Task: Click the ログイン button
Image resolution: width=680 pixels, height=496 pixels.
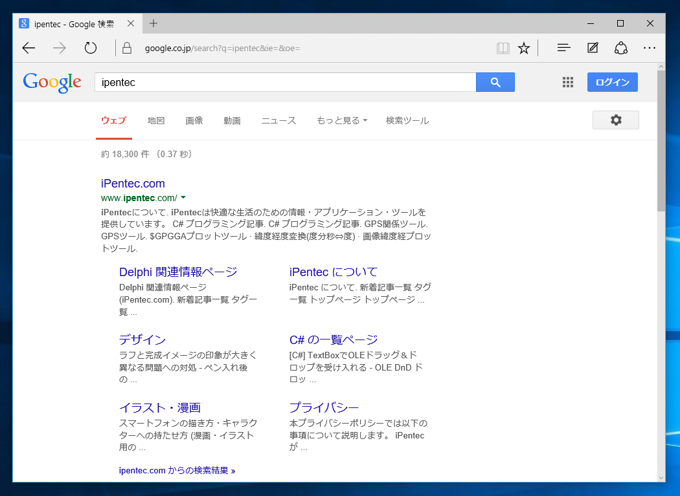Action: [612, 82]
